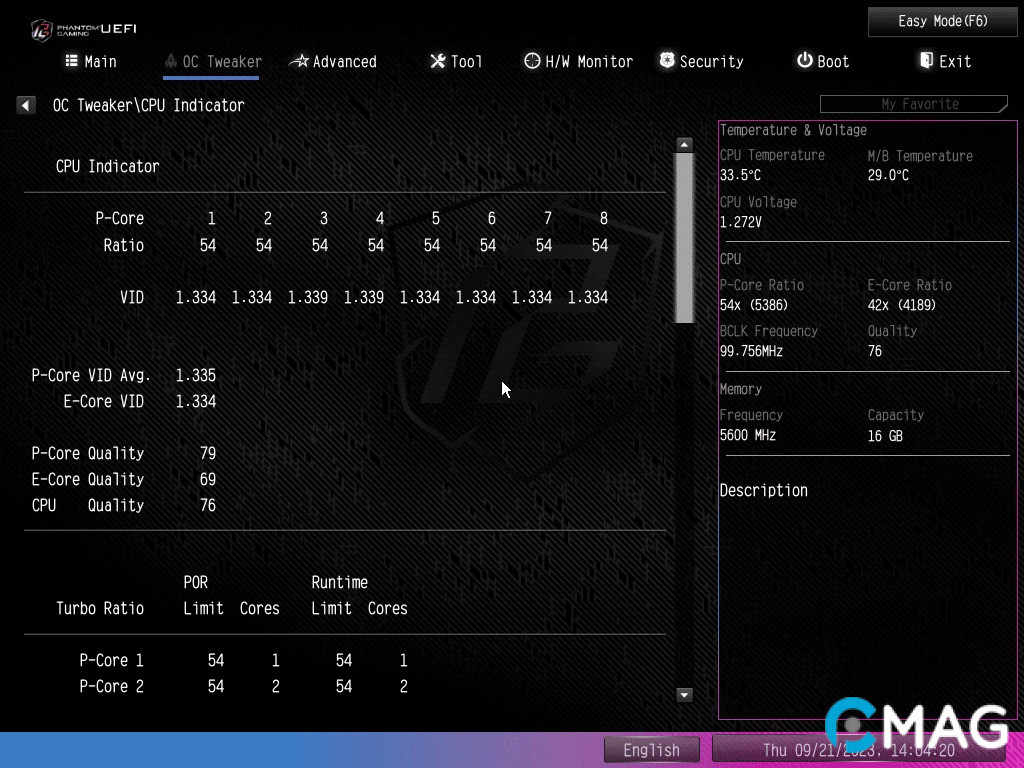This screenshot has width=1024, height=768.
Task: Click the Phantom Gaming UEFI logo
Action: (83, 28)
